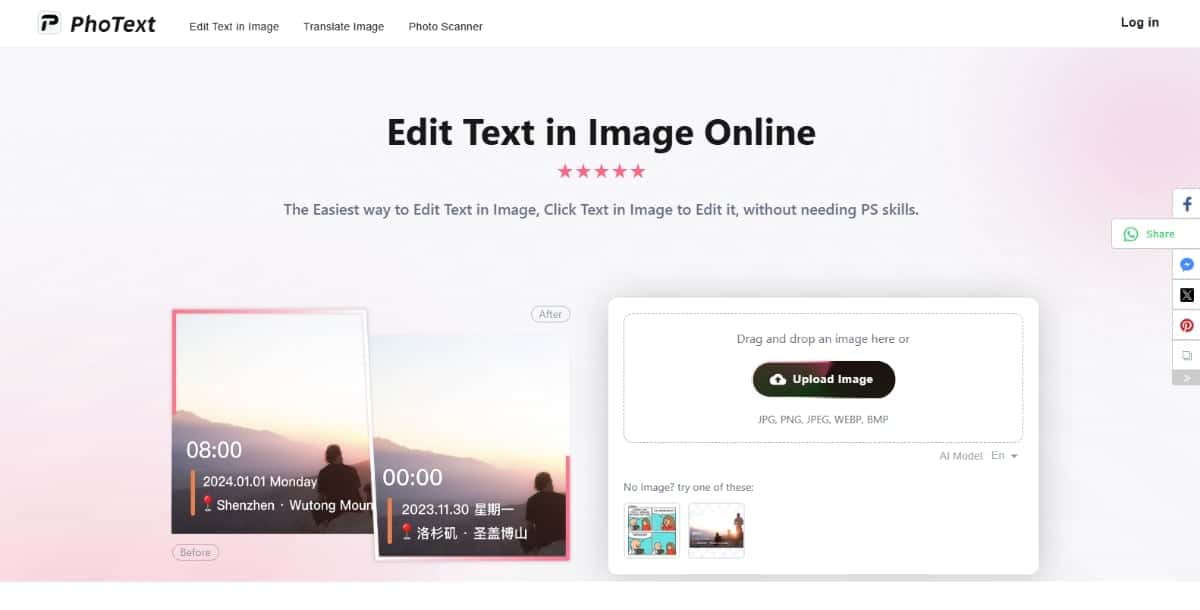
Task: Select the sunset sample image thumbnail
Action: coord(716,530)
